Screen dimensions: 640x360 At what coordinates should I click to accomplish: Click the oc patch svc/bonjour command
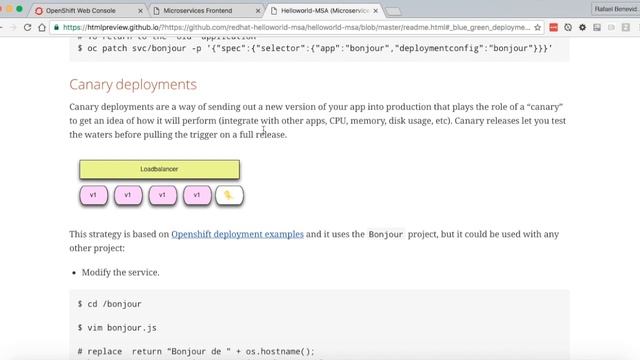pyautogui.click(x=315, y=48)
